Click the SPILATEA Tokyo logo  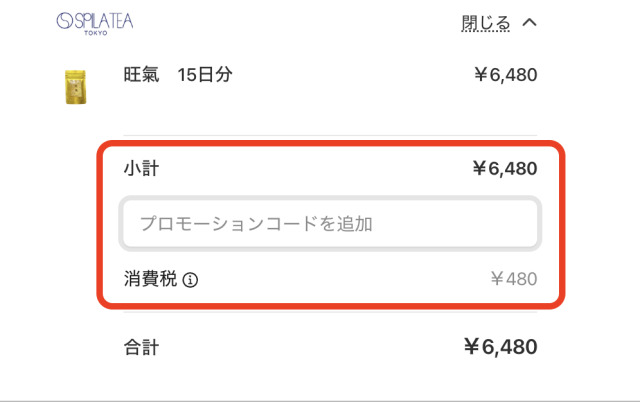[95, 23]
